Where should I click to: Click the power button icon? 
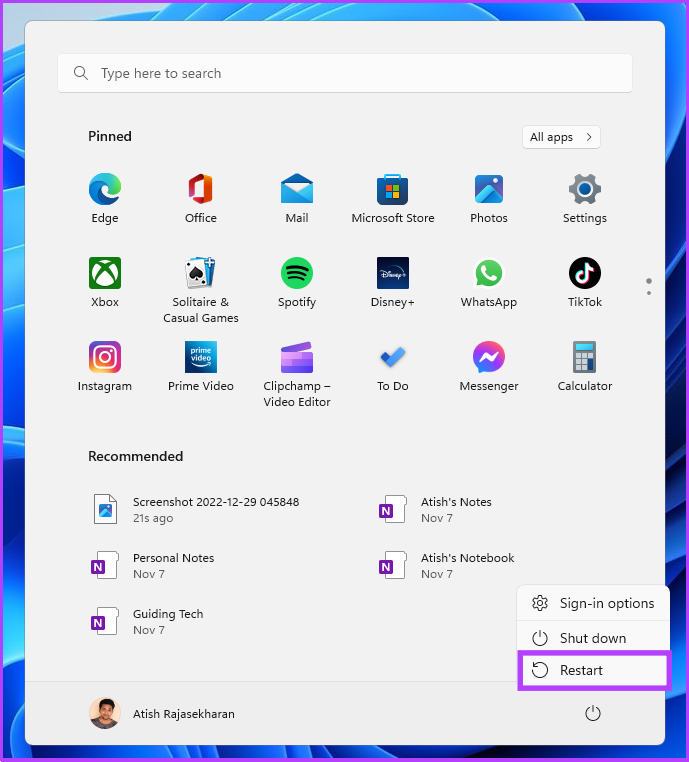(592, 713)
